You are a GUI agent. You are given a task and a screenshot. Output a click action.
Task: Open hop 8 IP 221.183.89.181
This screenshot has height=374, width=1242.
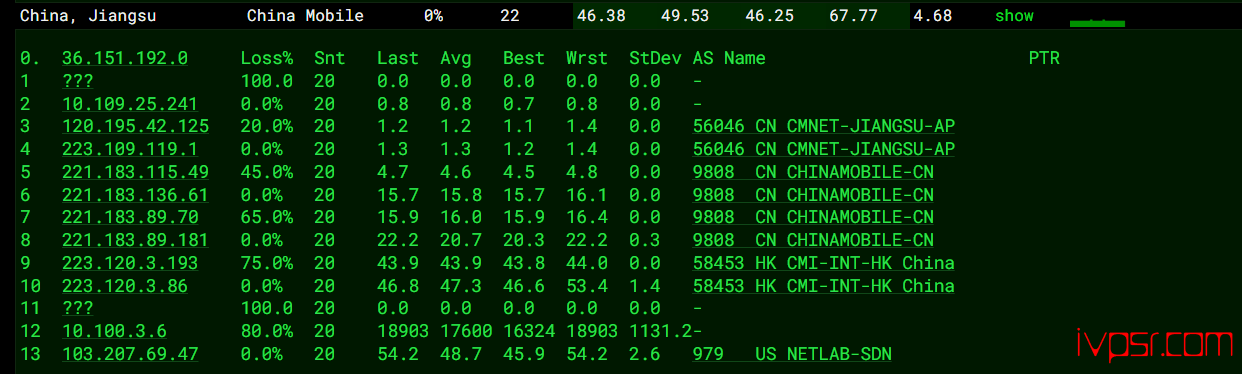(x=135, y=240)
